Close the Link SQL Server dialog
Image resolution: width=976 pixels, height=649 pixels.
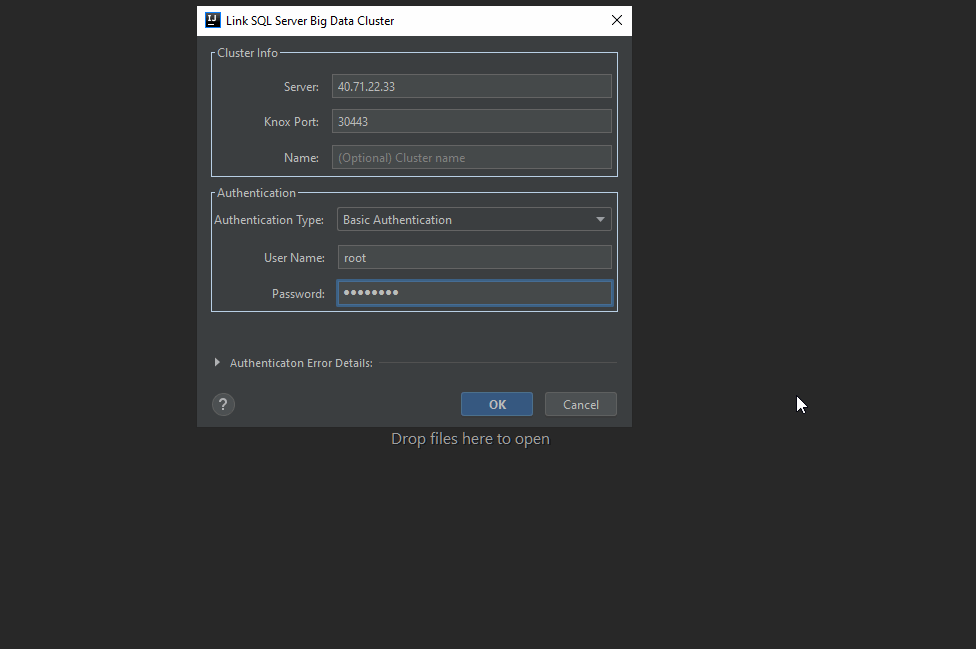(617, 20)
